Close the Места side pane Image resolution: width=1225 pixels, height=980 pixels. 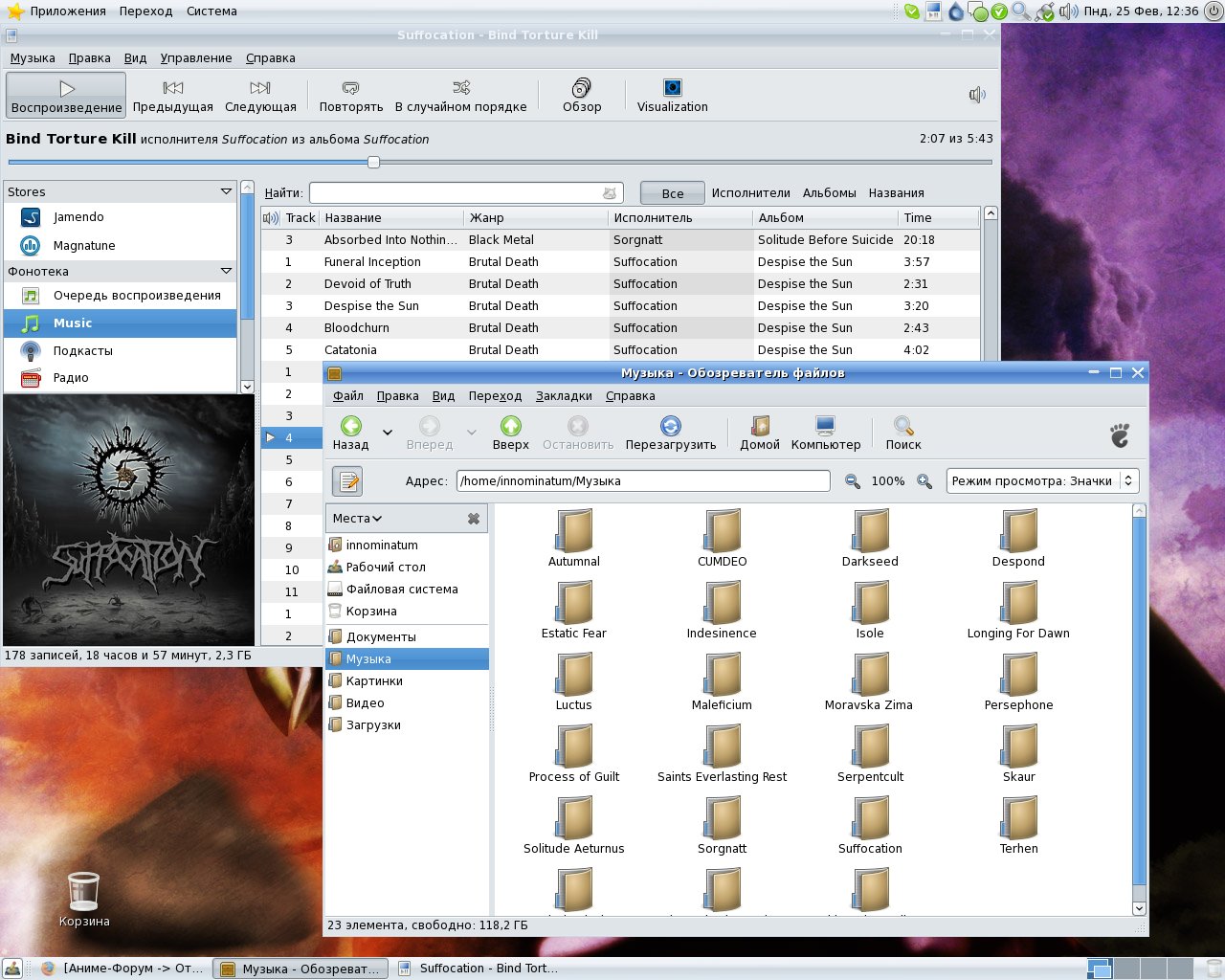474,519
